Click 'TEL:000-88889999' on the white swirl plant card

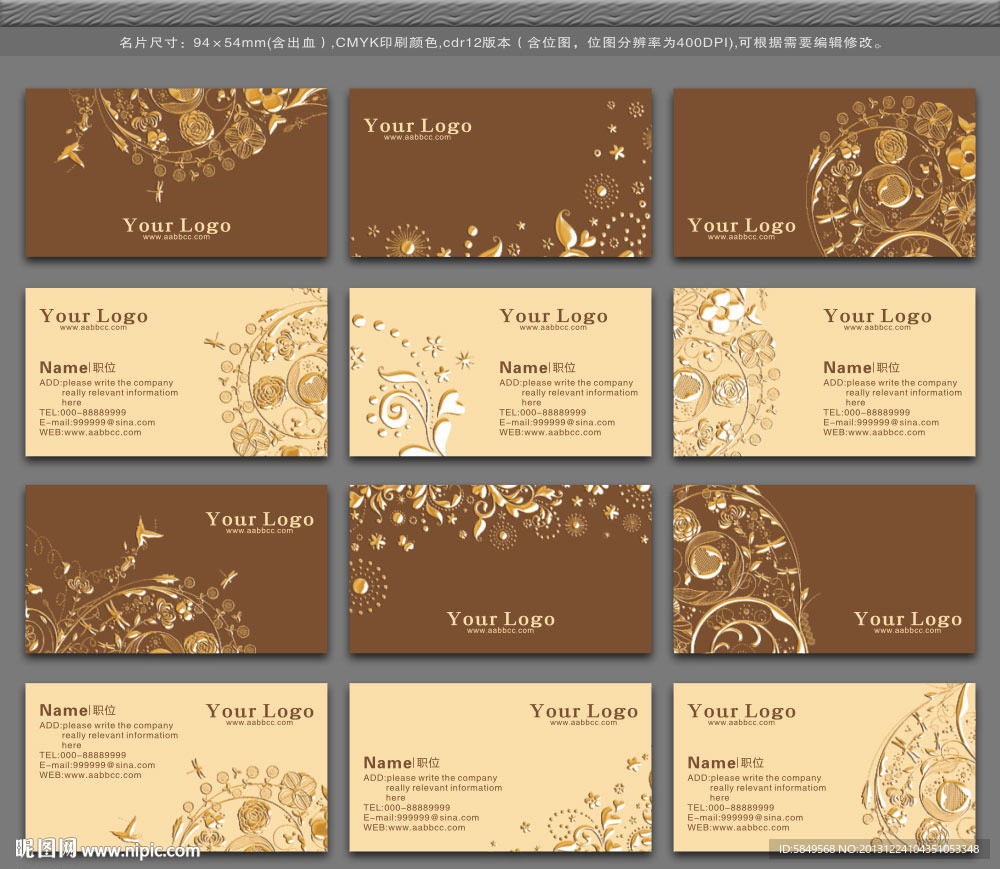pyautogui.click(x=542, y=413)
